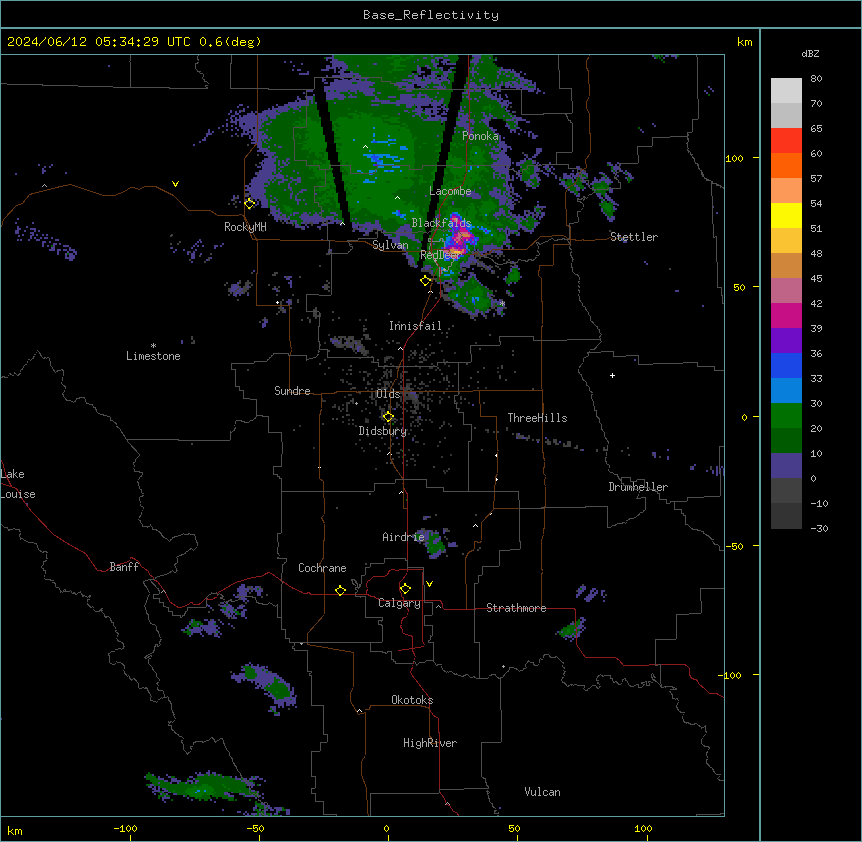Click the 80 value in dBZ legend
Screen dimensions: 862x842
(816, 79)
